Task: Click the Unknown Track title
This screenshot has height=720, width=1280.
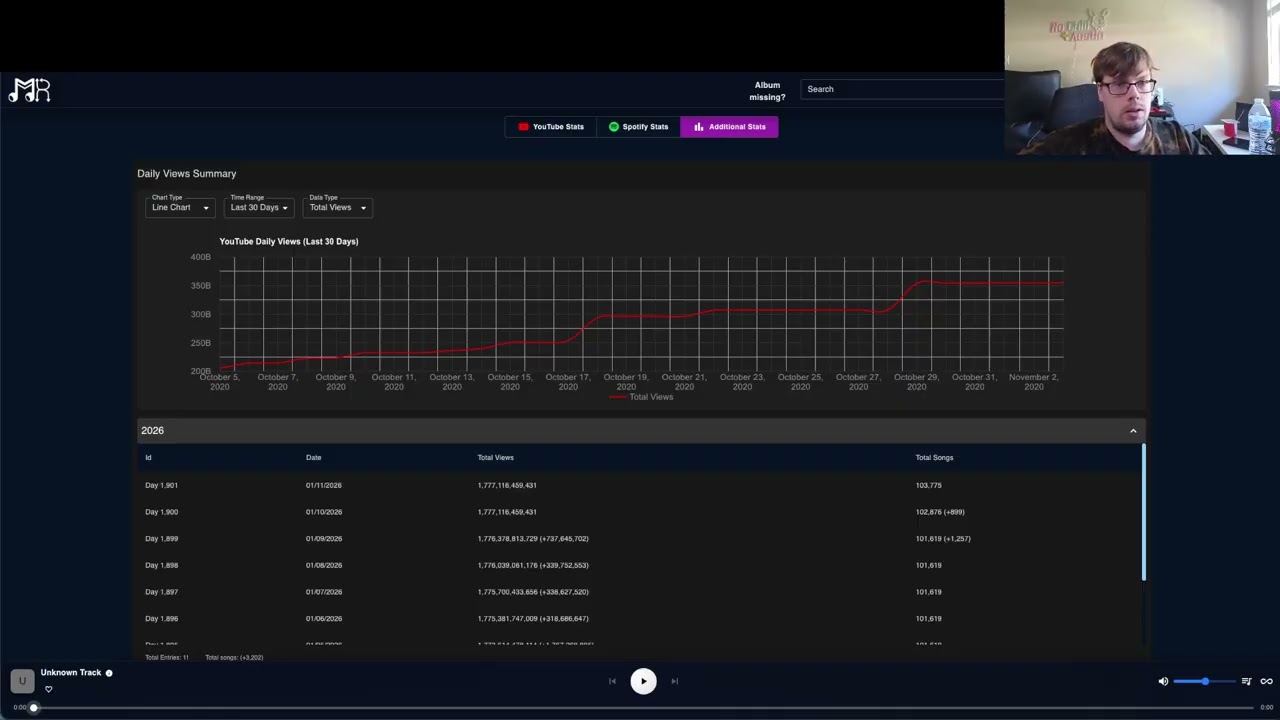Action: [x=71, y=673]
